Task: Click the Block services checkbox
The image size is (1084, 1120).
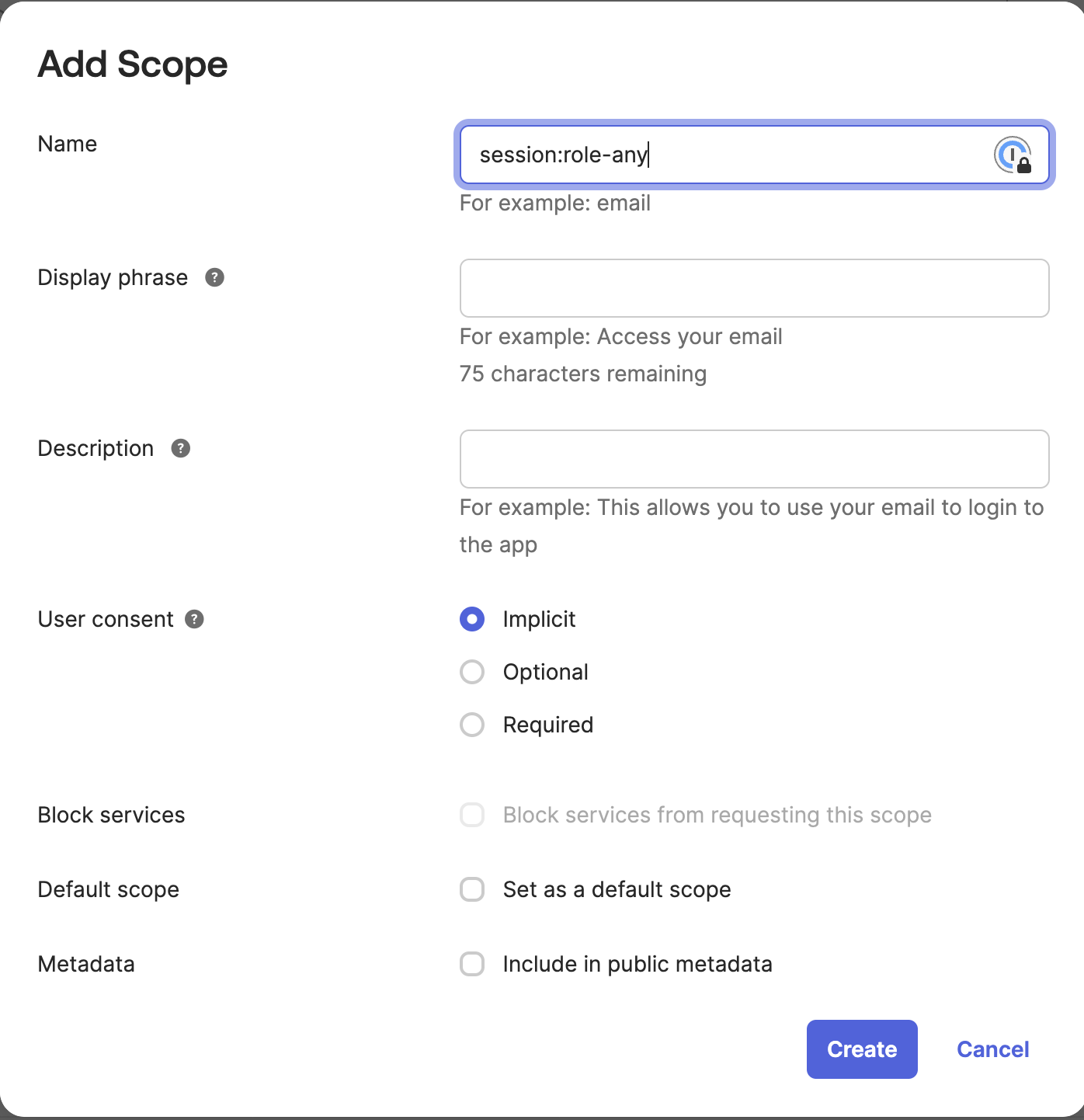Action: 471,815
